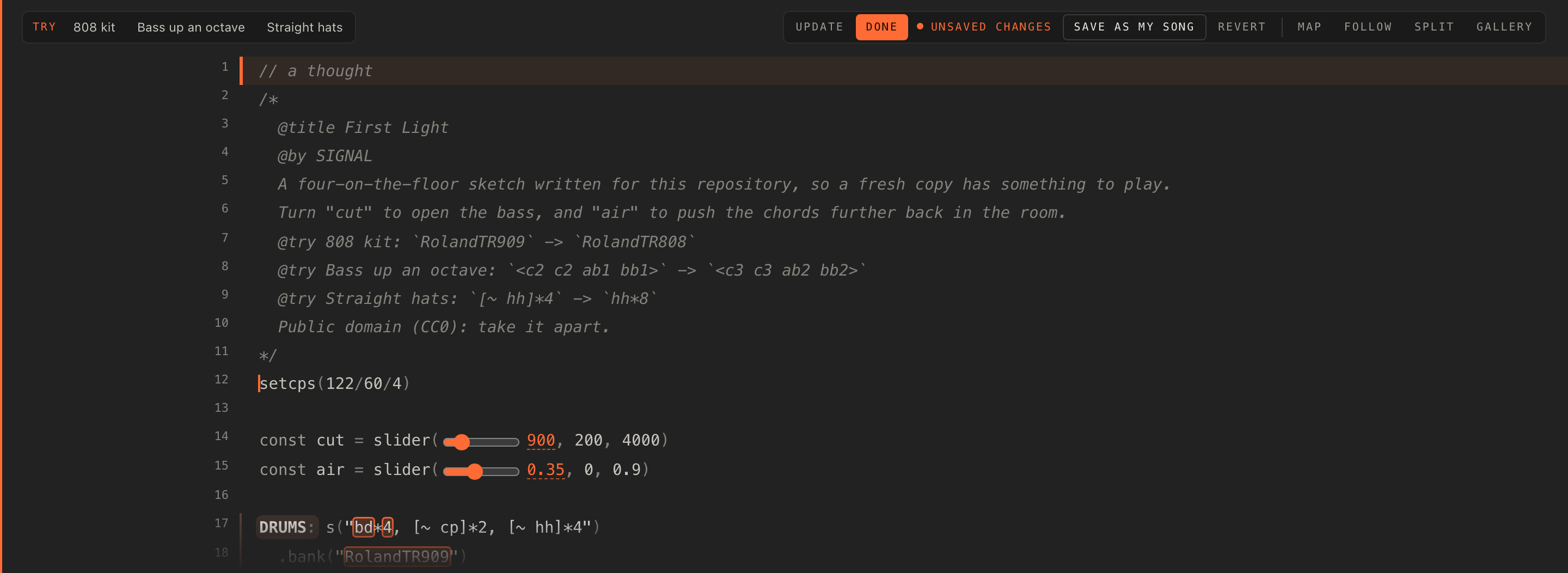This screenshot has width=1568, height=573.
Task: Click the '@try Straight hats' comment line
Action: pyautogui.click(x=468, y=298)
